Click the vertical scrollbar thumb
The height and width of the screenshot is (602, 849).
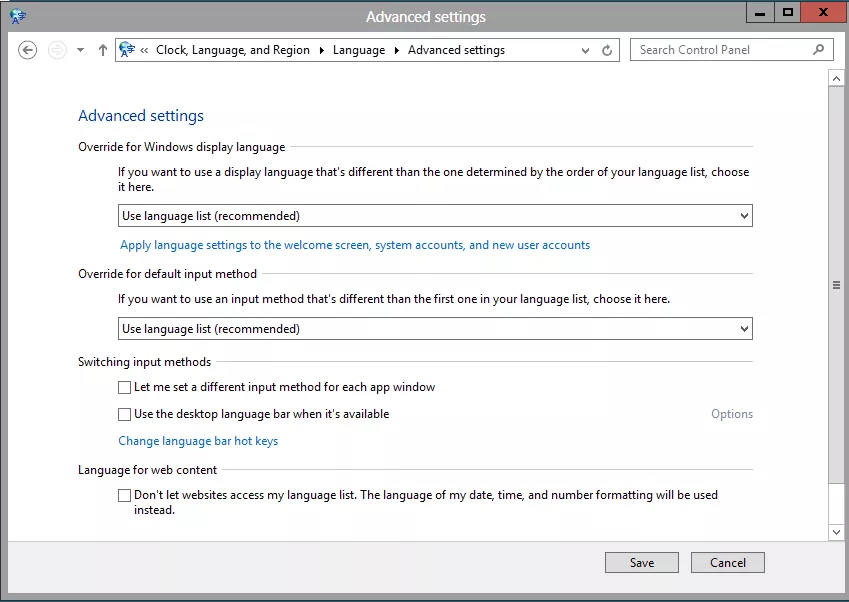tap(836, 285)
